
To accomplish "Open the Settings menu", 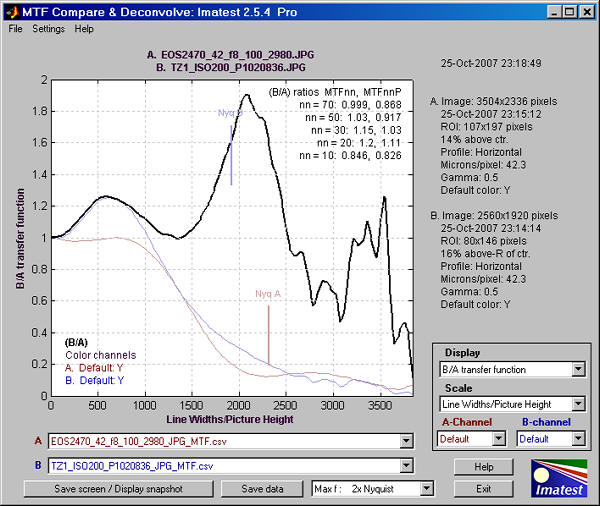I will [49, 29].
